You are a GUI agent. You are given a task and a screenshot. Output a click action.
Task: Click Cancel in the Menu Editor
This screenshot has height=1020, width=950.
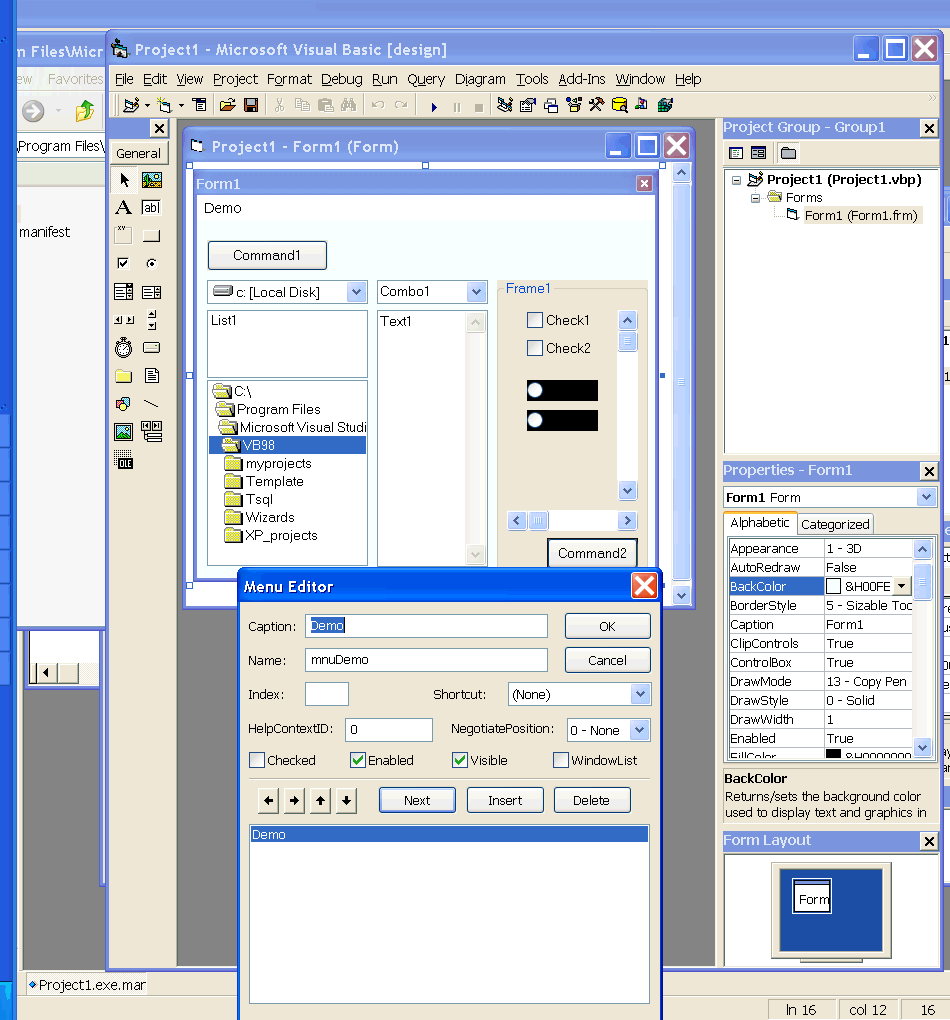607,660
